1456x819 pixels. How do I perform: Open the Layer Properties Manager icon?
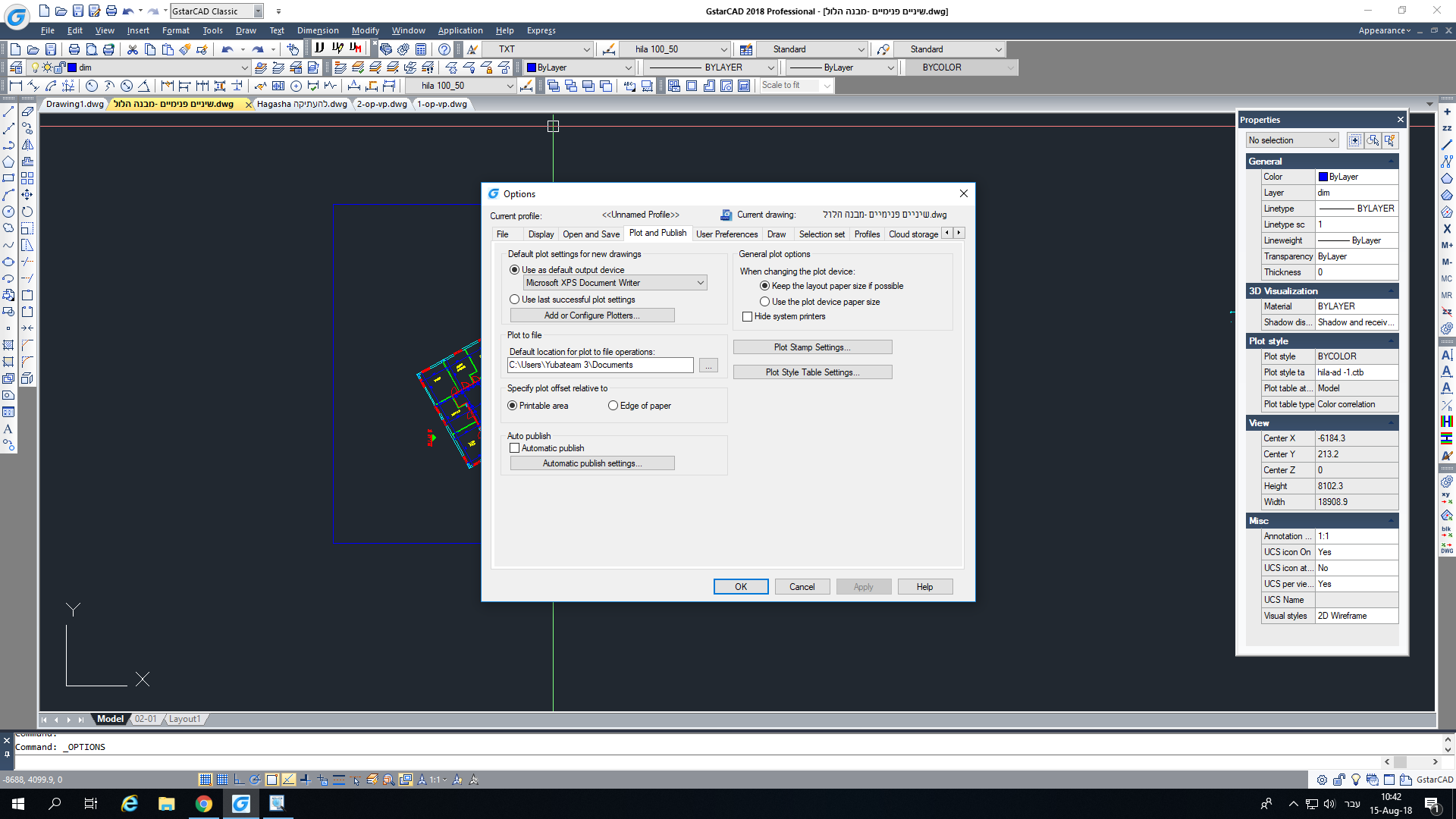(x=16, y=67)
